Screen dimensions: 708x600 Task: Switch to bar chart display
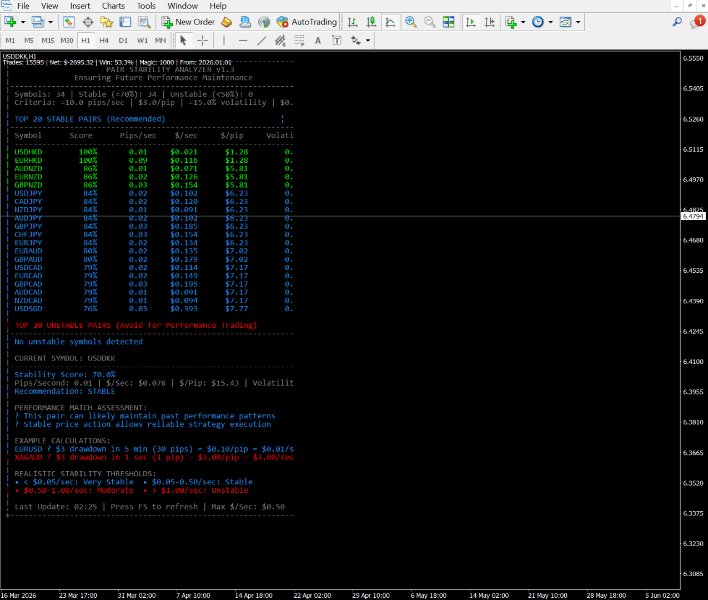pyautogui.click(x=353, y=22)
